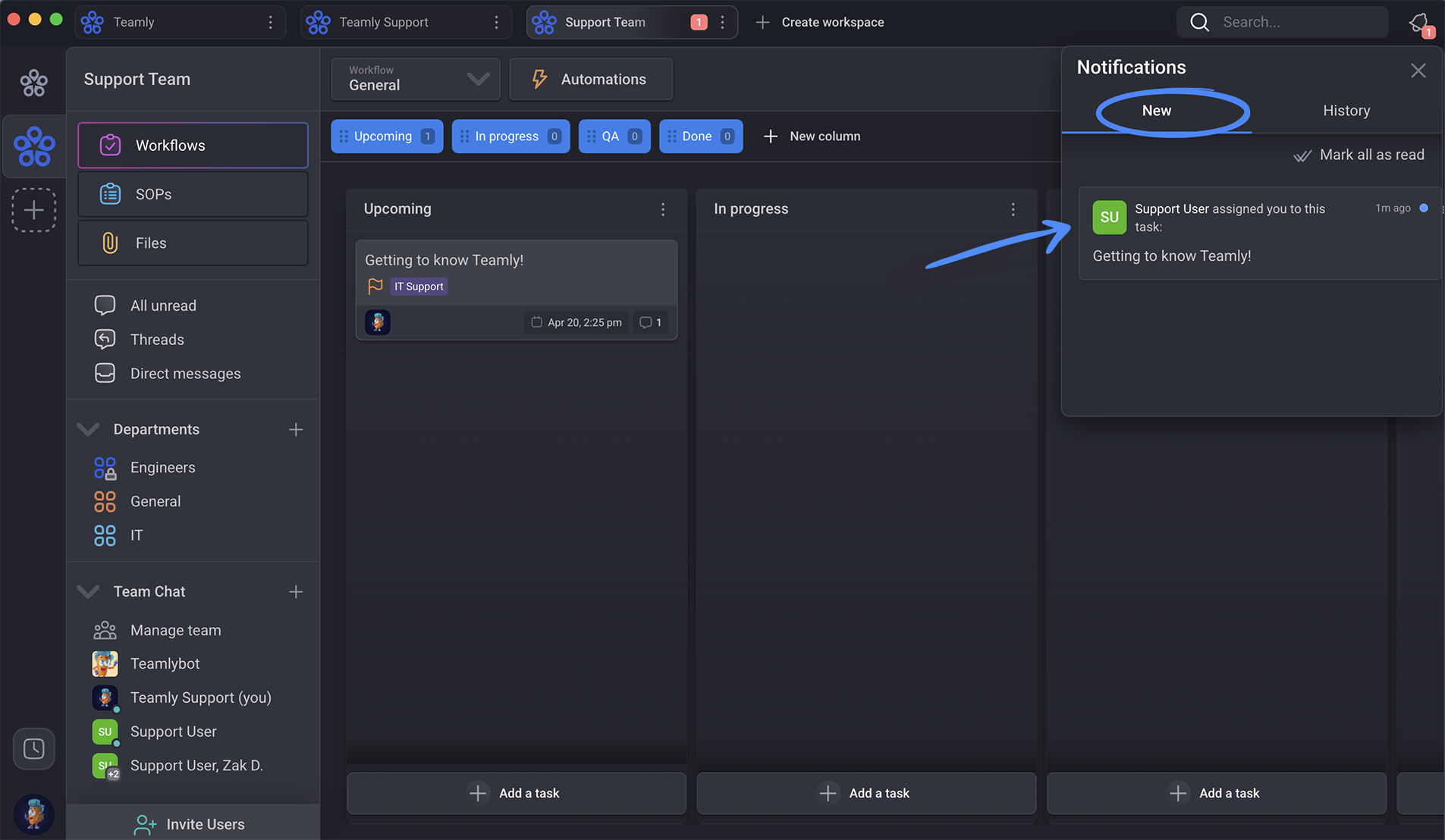This screenshot has width=1445, height=840.
Task: Select the Done column chip
Action: tap(701, 136)
